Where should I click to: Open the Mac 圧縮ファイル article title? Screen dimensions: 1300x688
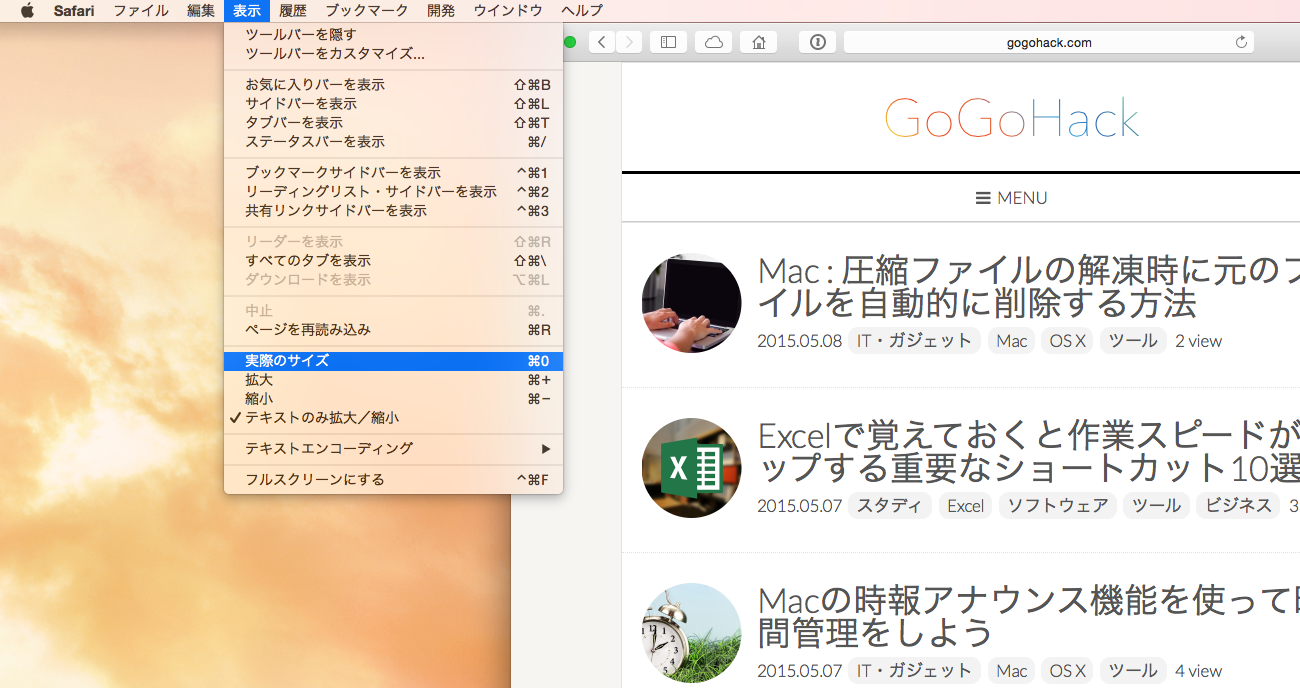[x=1028, y=286]
